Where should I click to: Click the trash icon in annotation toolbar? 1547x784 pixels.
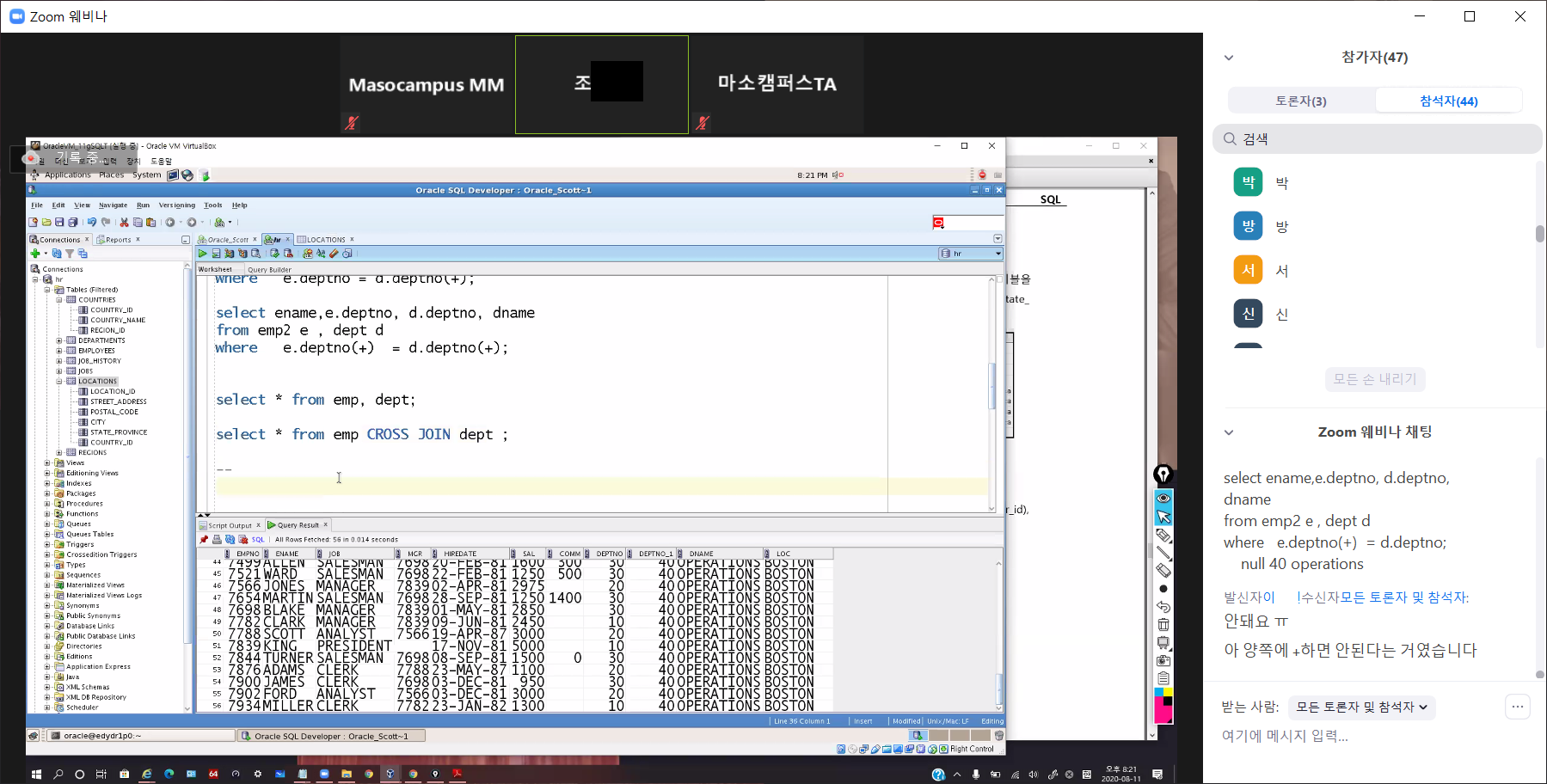click(x=1163, y=625)
